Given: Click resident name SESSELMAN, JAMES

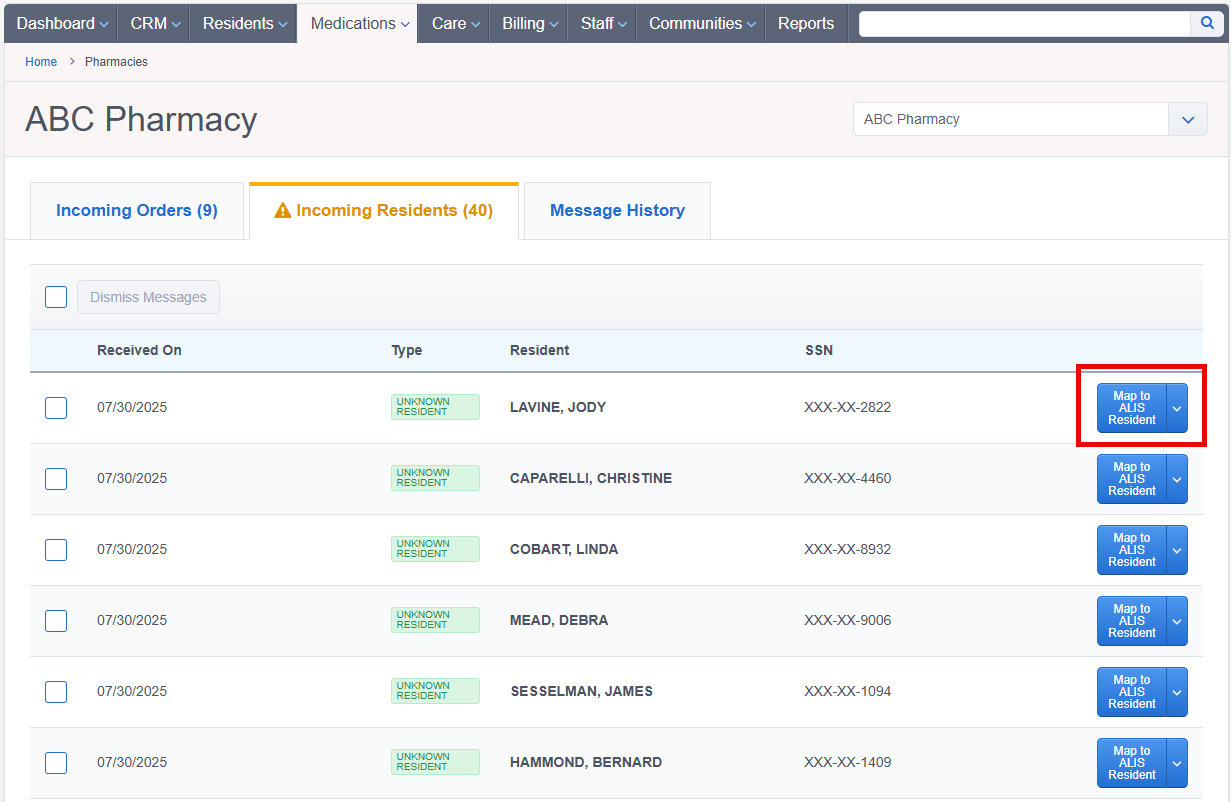Looking at the screenshot, I should (582, 691).
